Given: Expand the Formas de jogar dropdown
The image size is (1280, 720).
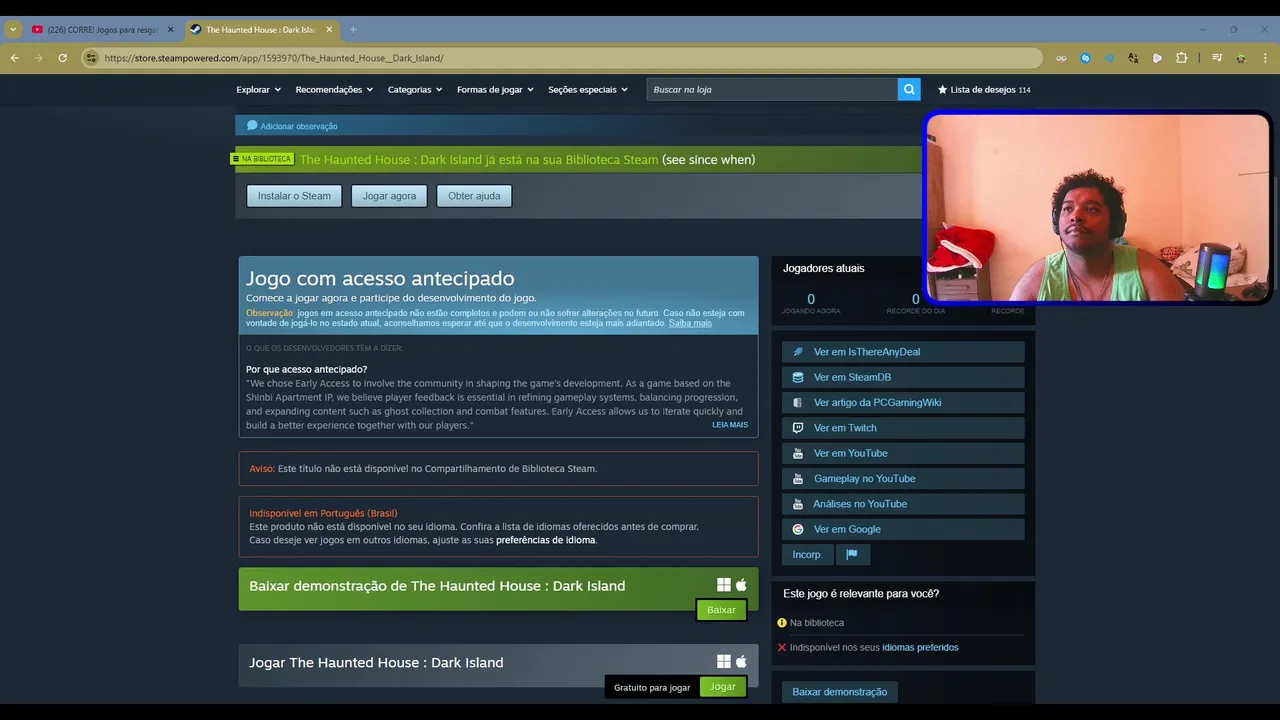Looking at the screenshot, I should 495,89.
